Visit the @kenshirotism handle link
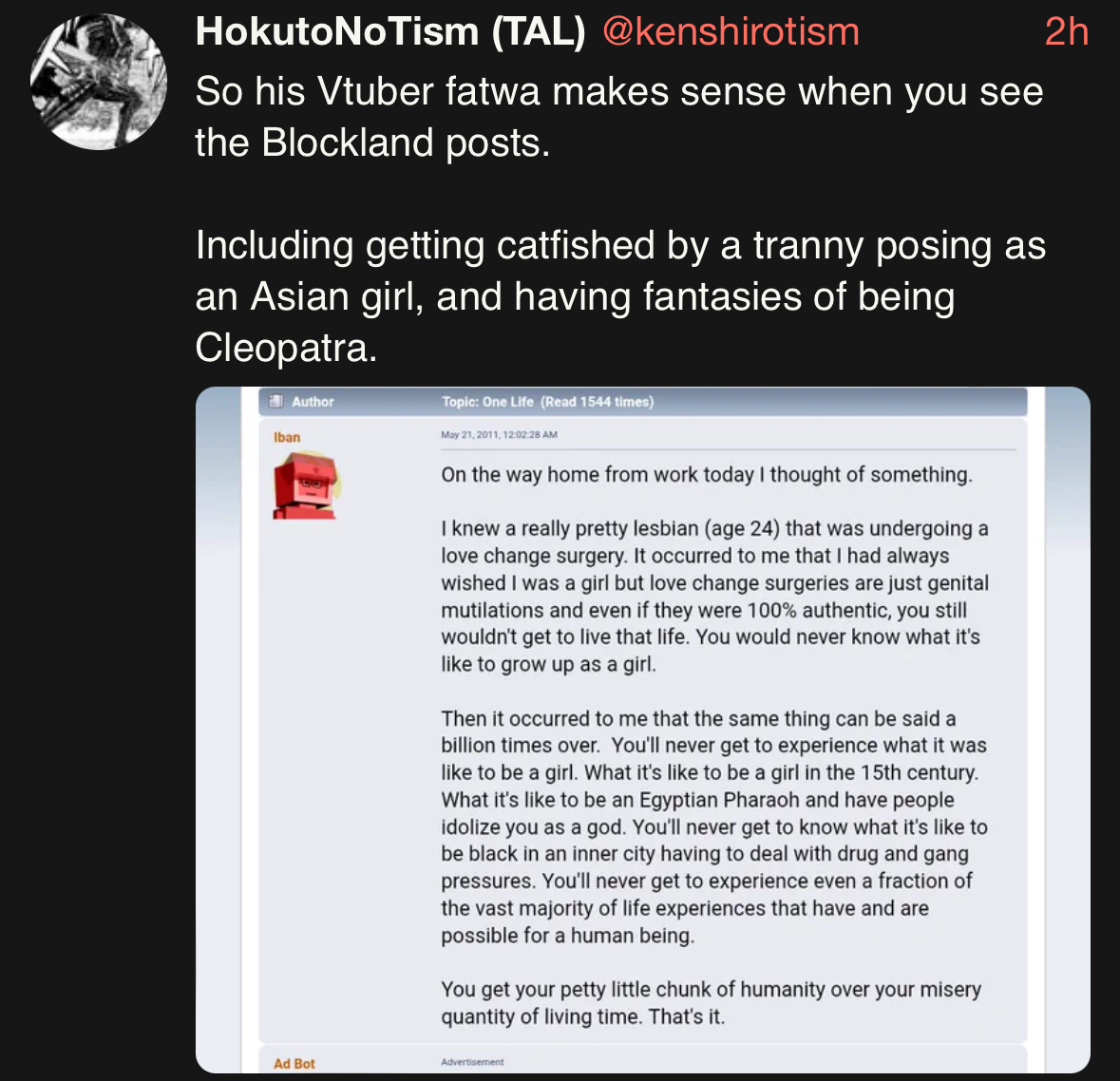 pyautogui.click(x=731, y=32)
